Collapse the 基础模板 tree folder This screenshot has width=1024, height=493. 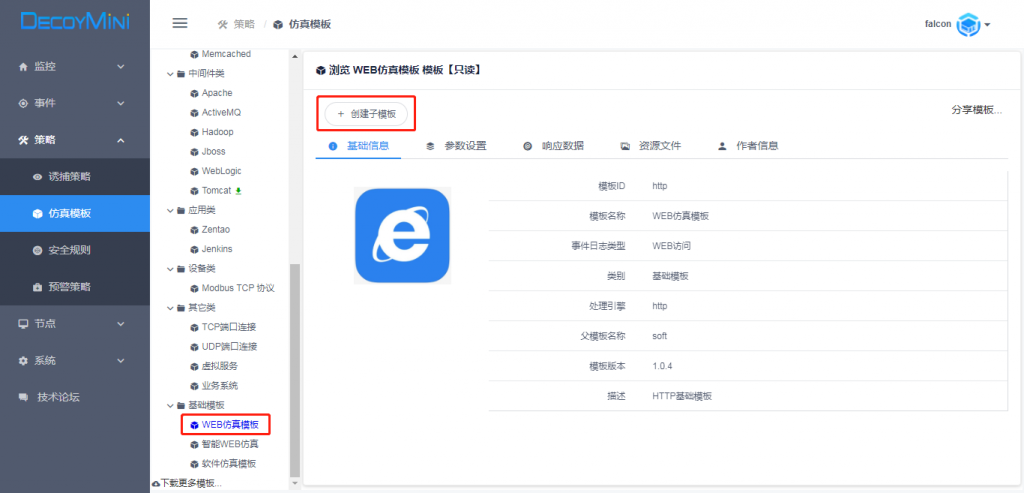(x=171, y=406)
